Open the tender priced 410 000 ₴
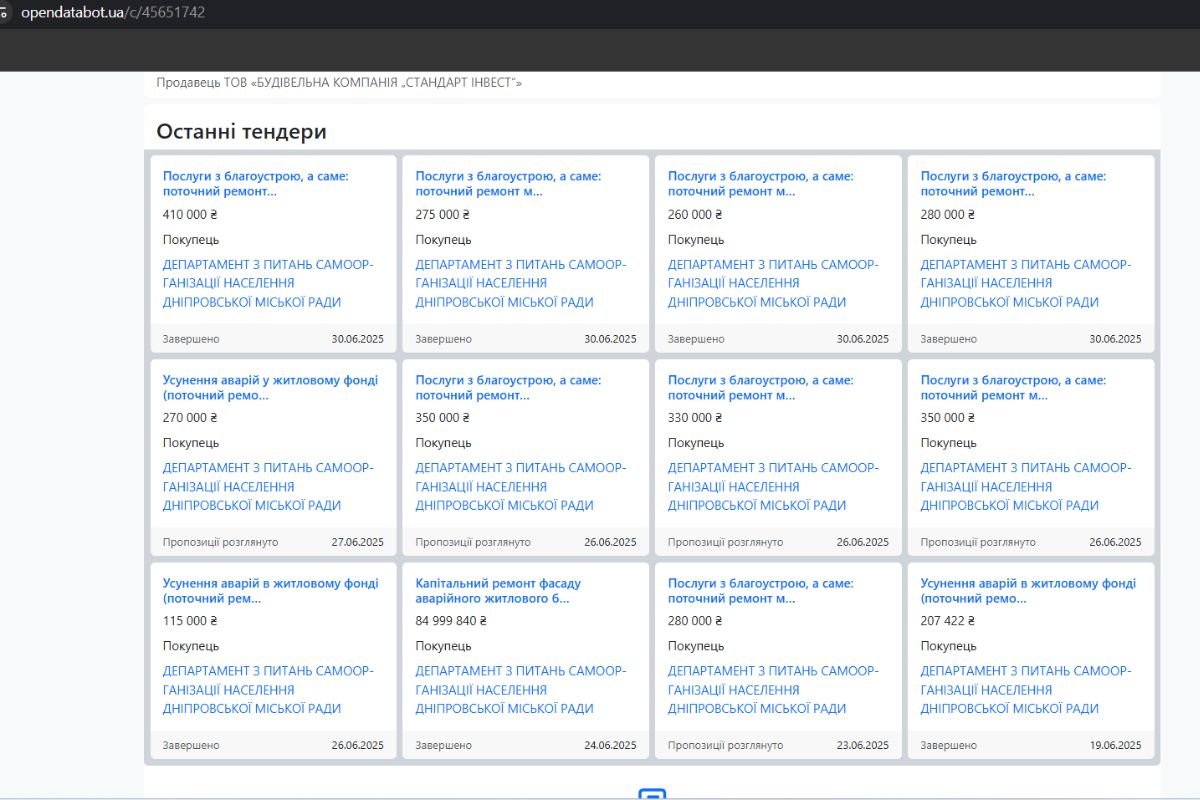 [255, 183]
